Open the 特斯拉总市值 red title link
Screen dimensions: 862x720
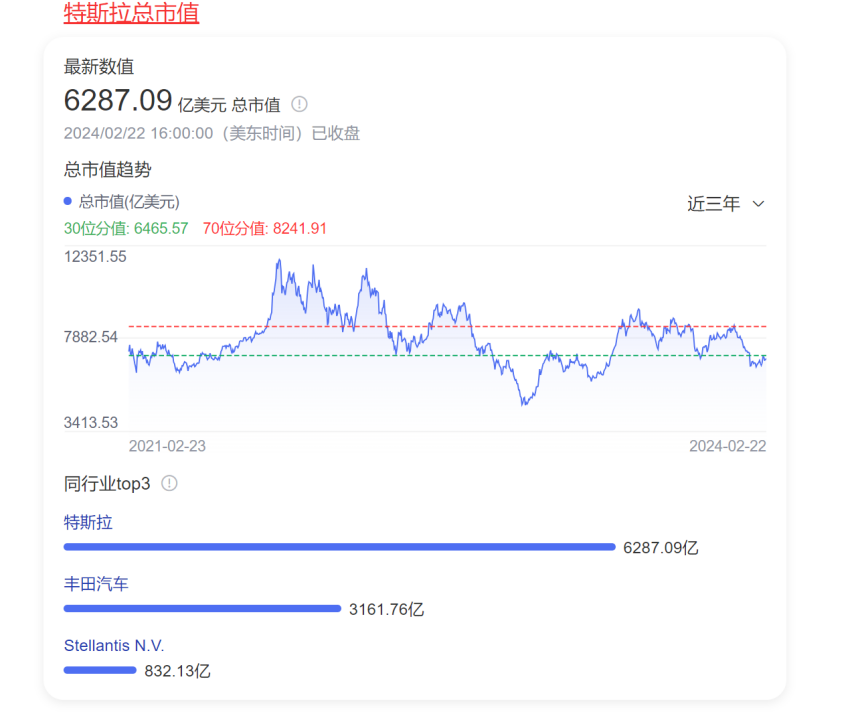131,12
